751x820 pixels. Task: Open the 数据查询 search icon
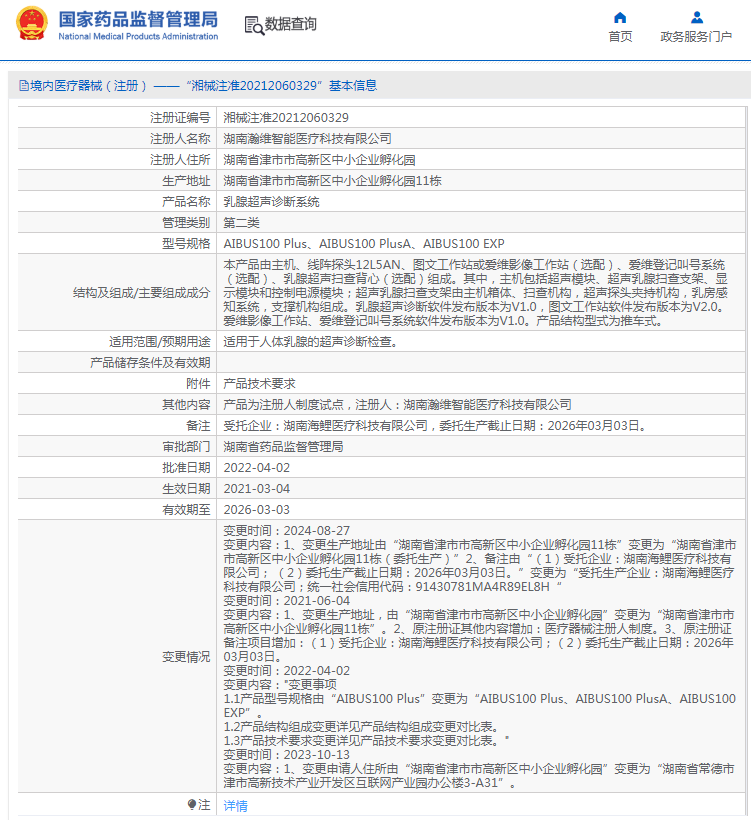pos(254,25)
